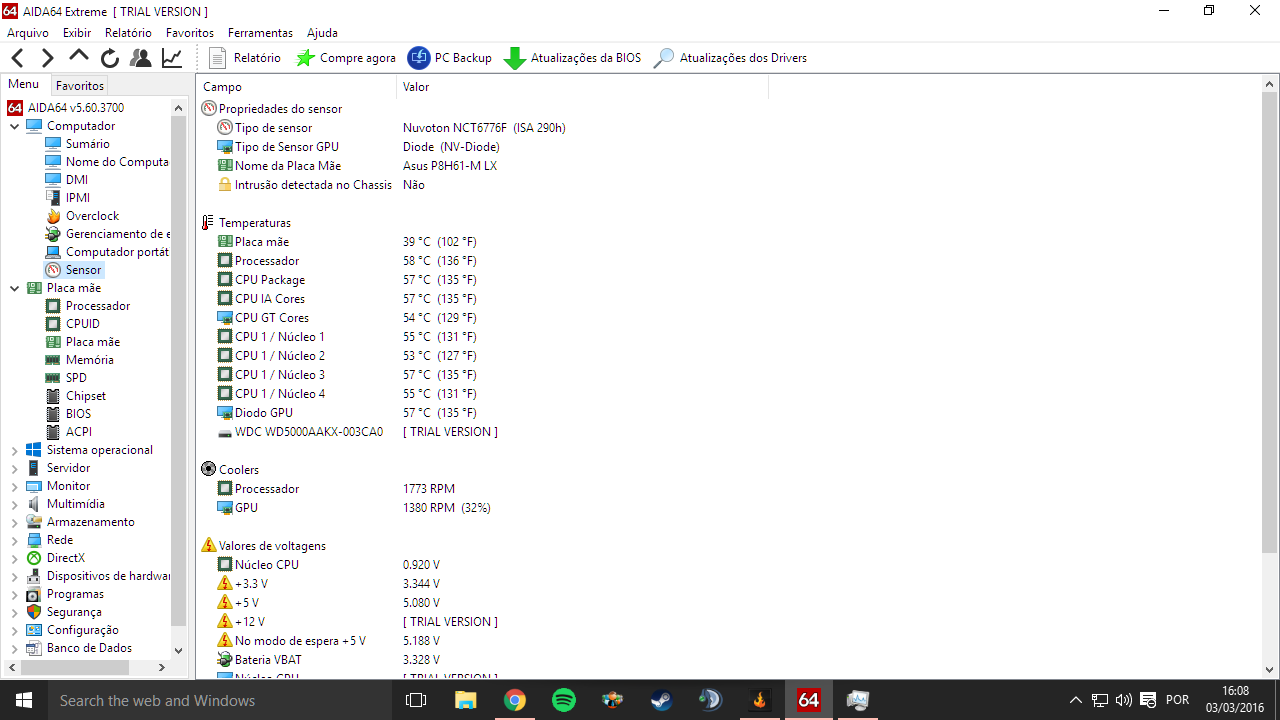
Task: Expand the Servidor node
Action: (x=14, y=468)
